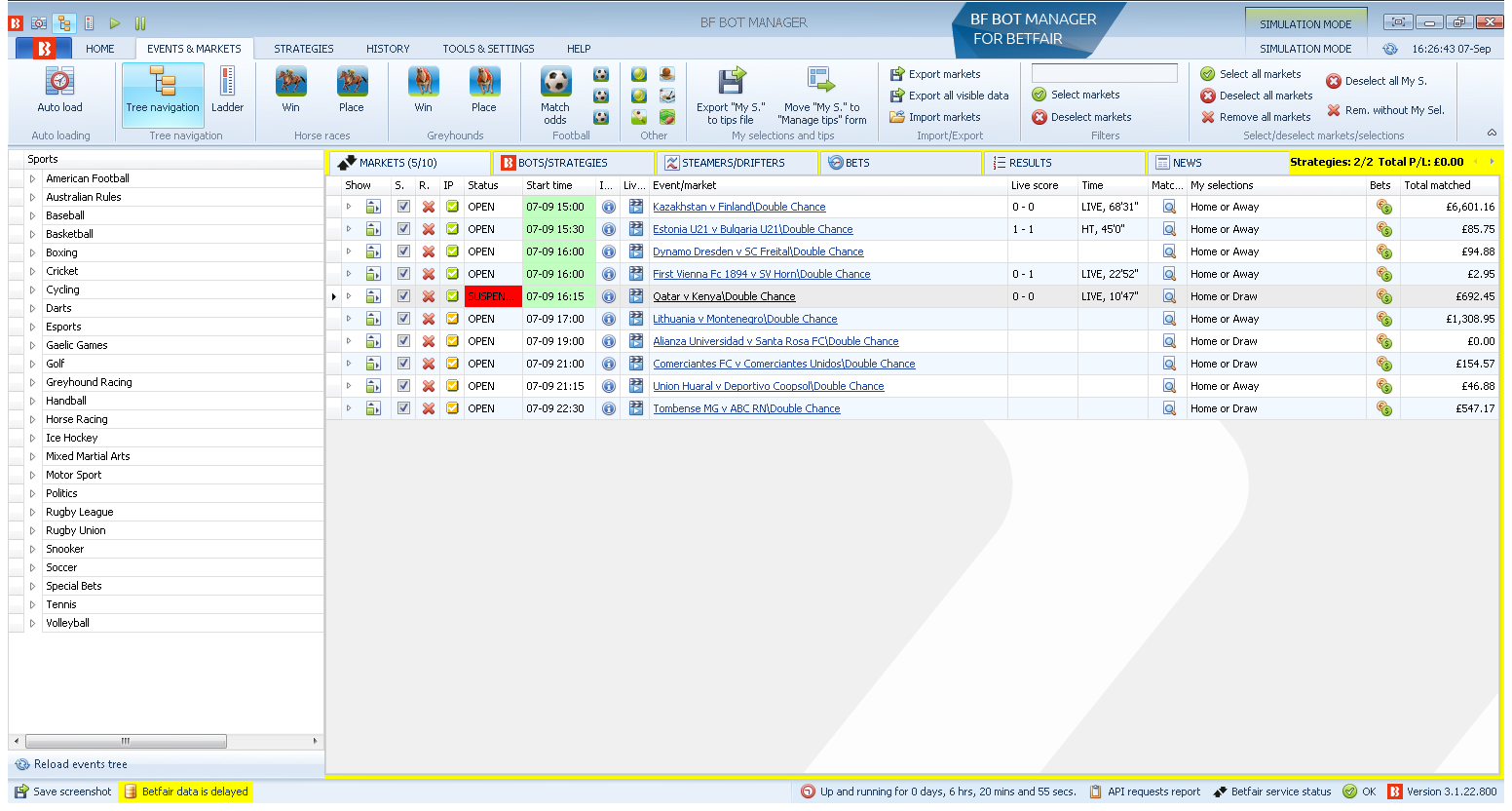Open API requests report
Viewport: 1512px width, 811px height.
click(x=1145, y=792)
